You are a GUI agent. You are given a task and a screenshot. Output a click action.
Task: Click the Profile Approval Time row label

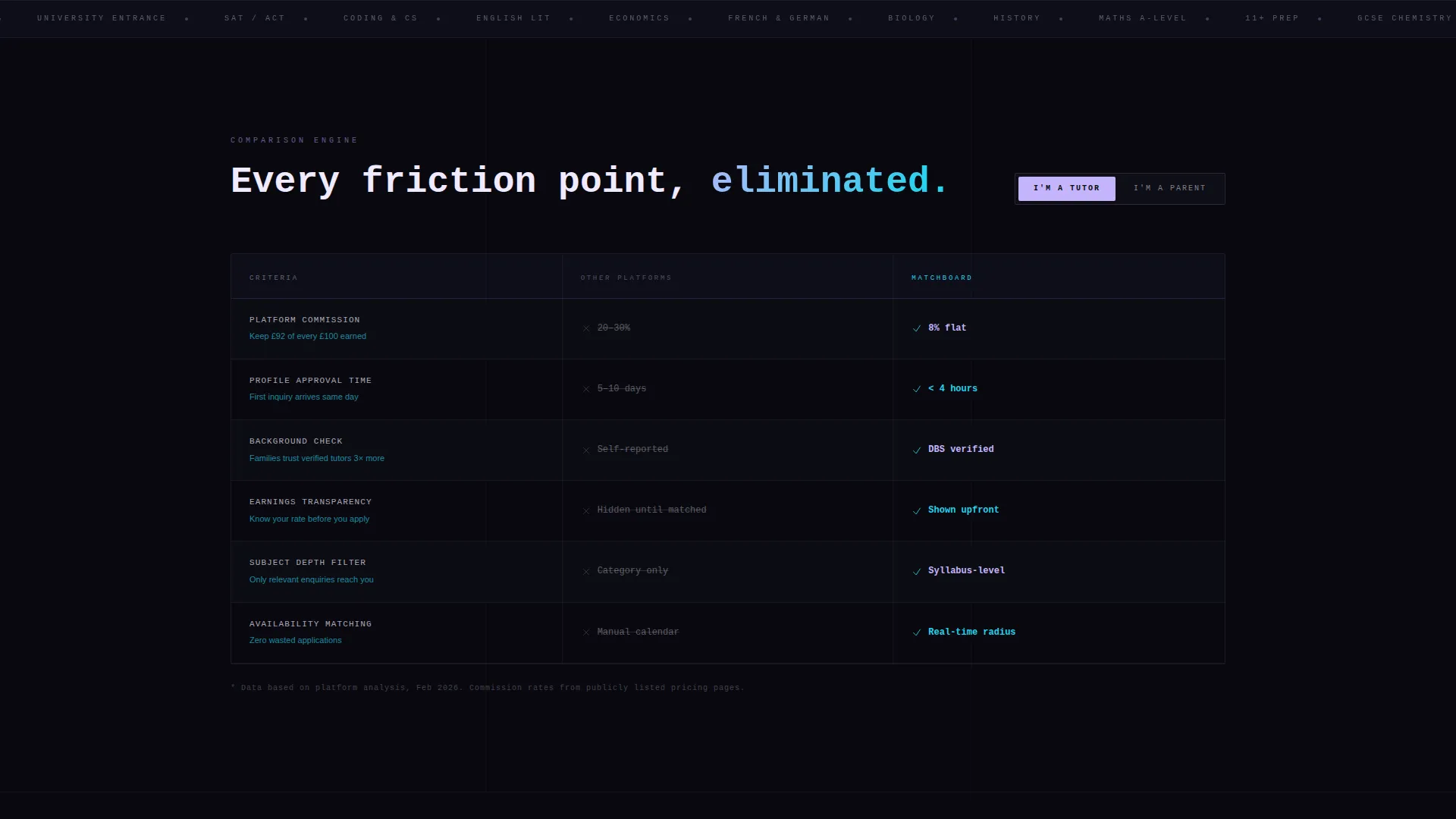click(311, 381)
